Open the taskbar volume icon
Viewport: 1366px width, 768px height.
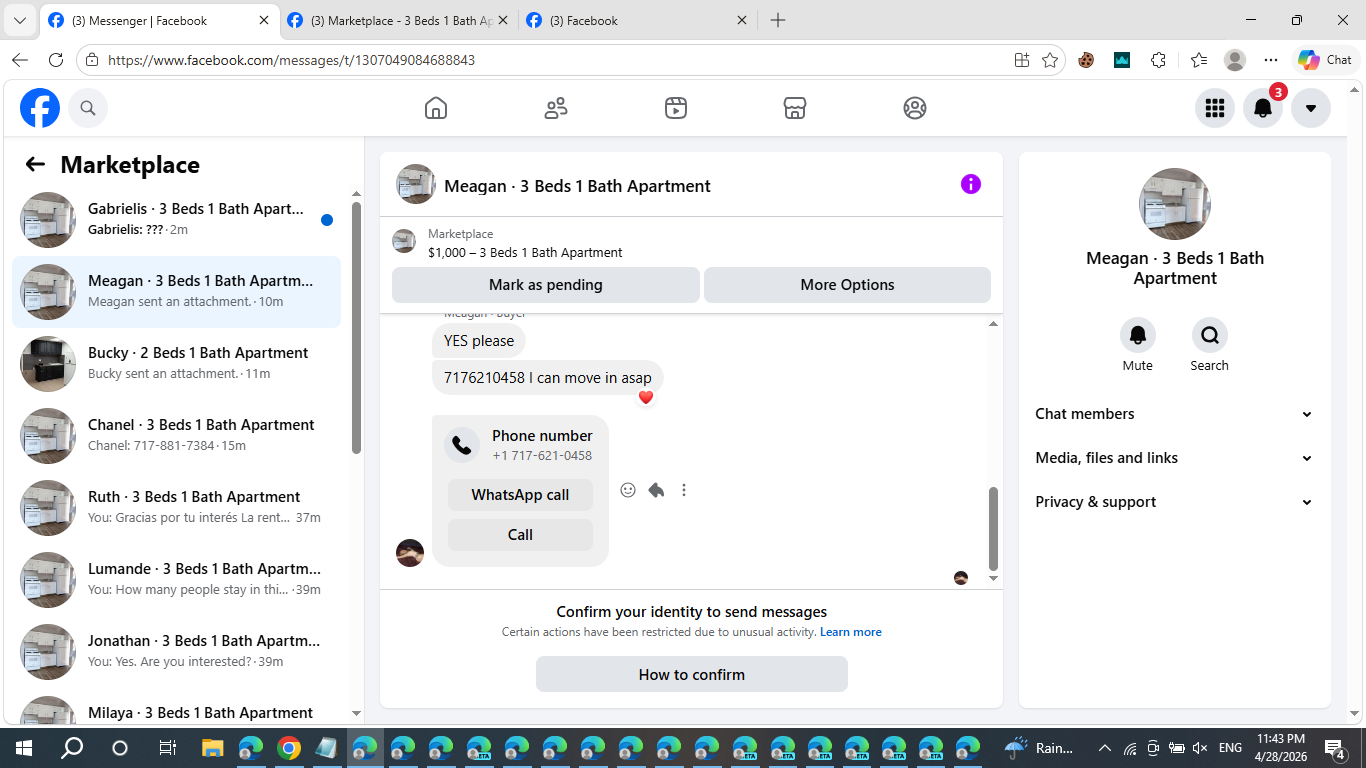1201,748
